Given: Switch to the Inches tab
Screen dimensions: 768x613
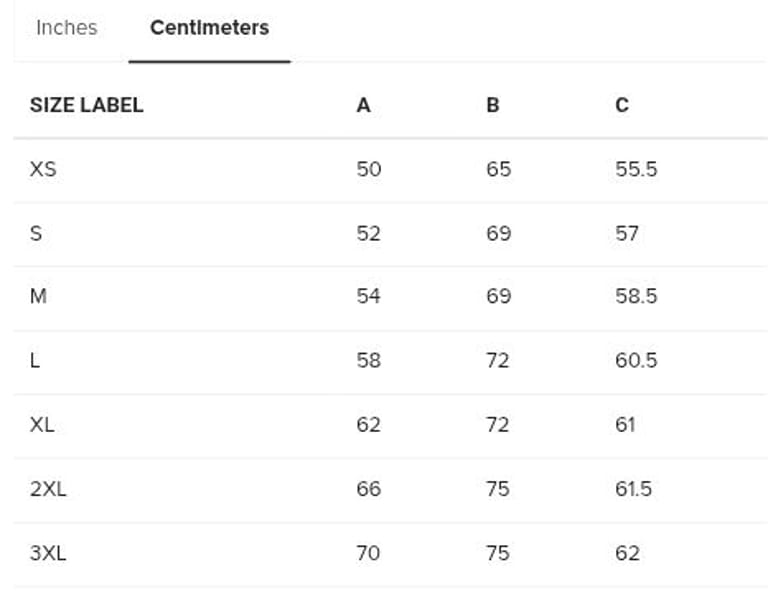Looking at the screenshot, I should (x=66, y=28).
